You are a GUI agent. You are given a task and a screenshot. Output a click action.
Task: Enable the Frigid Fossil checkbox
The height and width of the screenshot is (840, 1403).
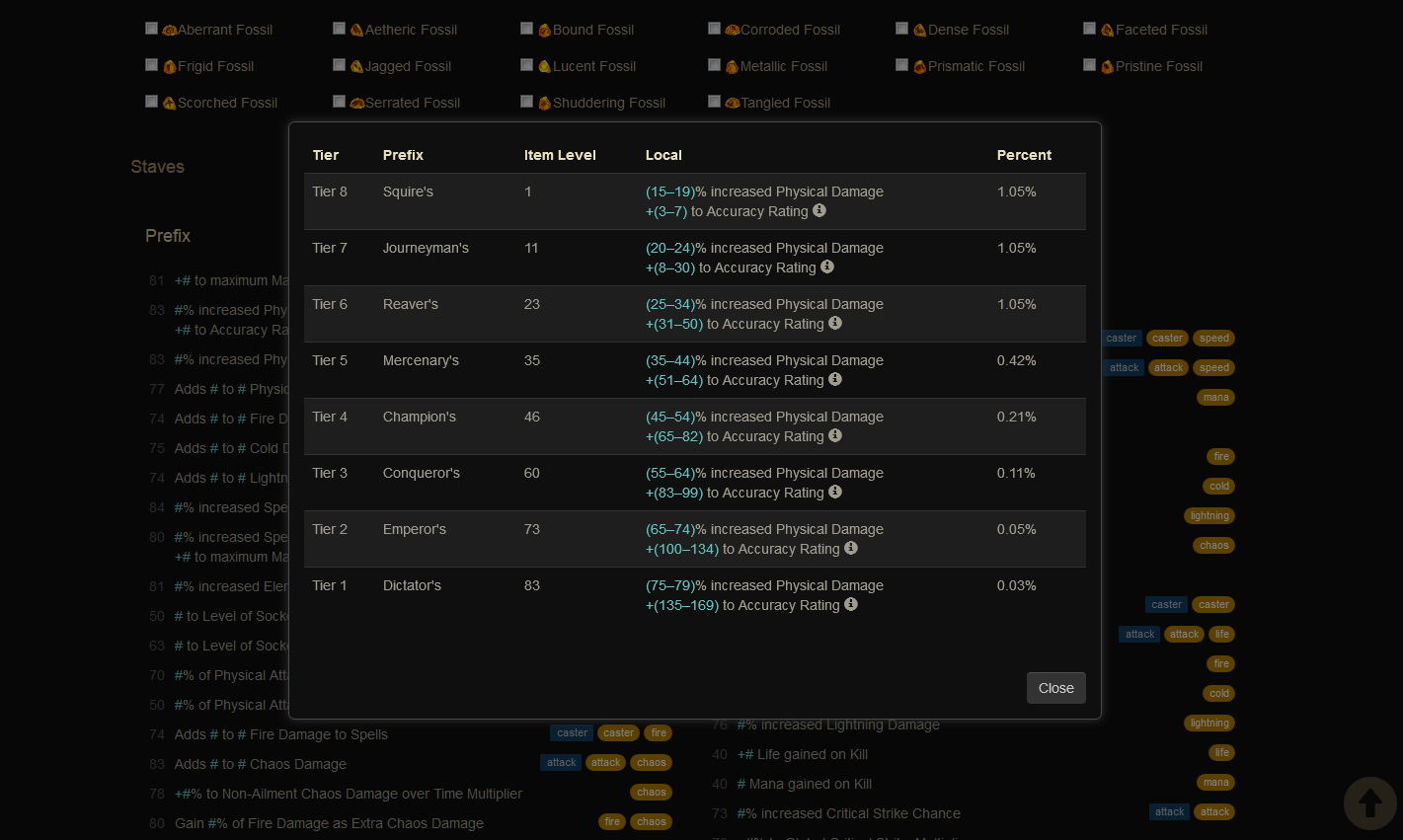(152, 65)
